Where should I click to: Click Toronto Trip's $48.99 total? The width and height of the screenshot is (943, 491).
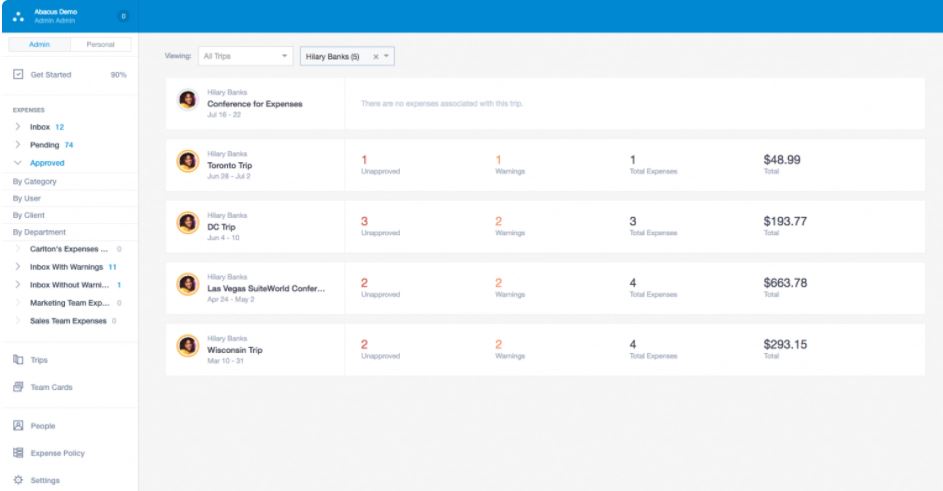tap(782, 159)
